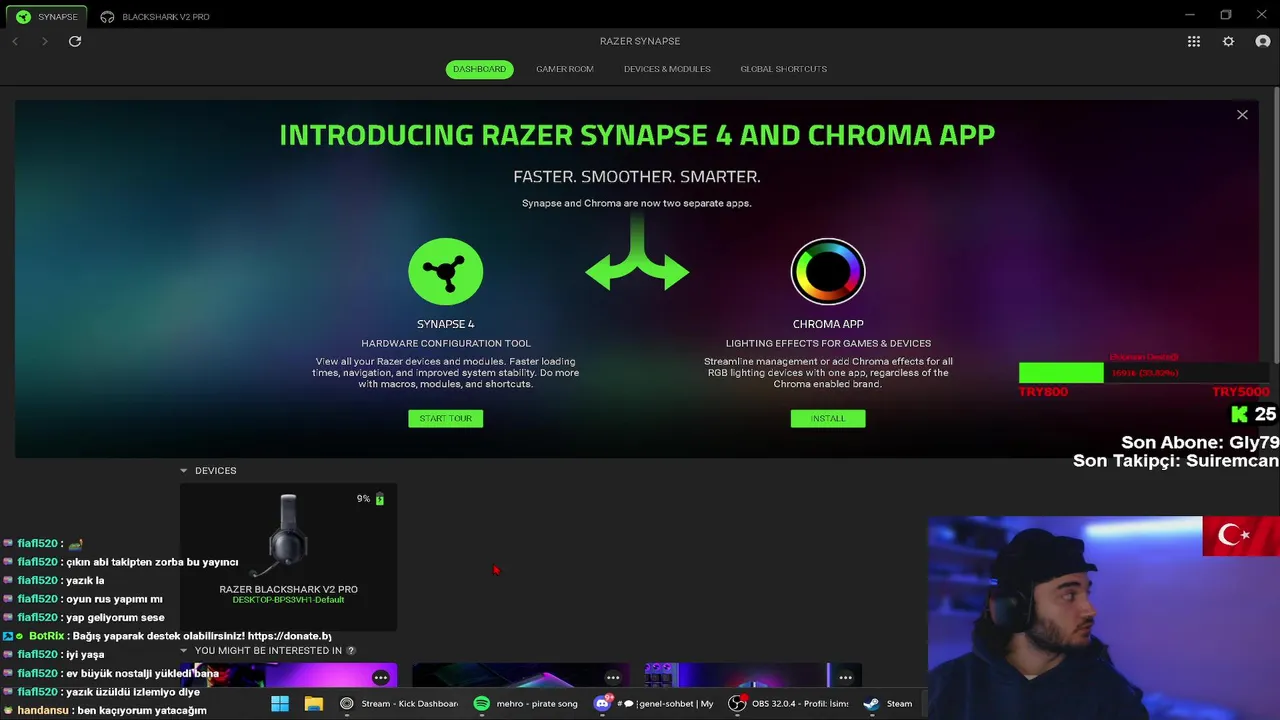Switch to the Synapse window tab

tap(47, 17)
